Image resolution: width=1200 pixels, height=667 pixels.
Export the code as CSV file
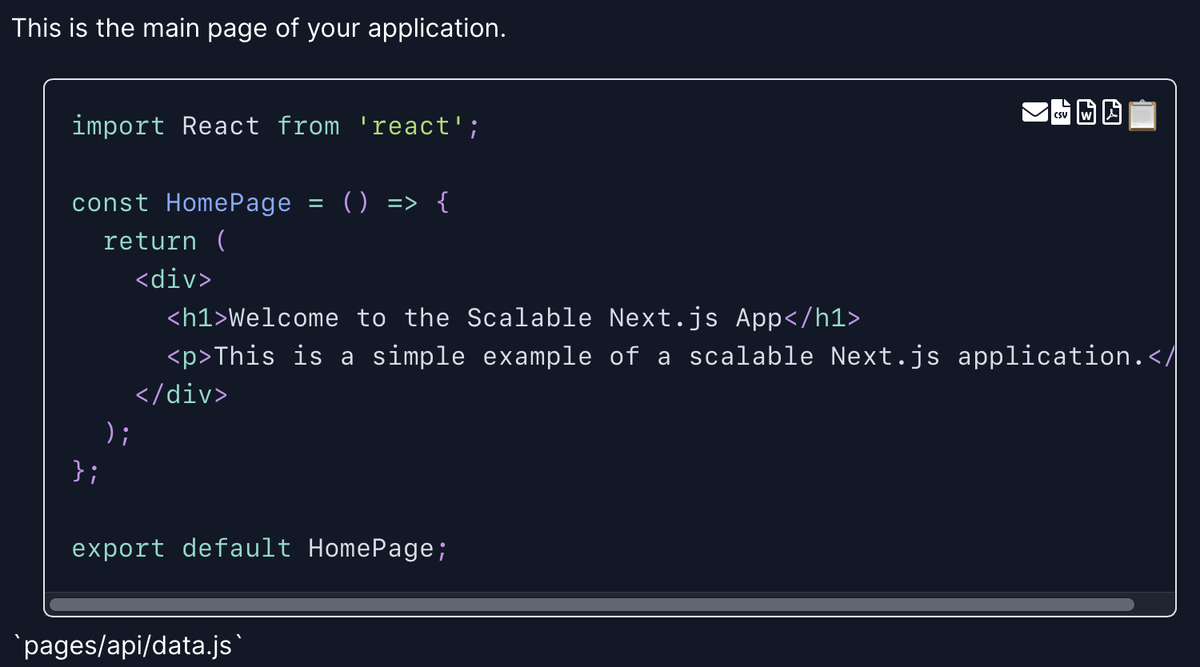click(x=1061, y=114)
